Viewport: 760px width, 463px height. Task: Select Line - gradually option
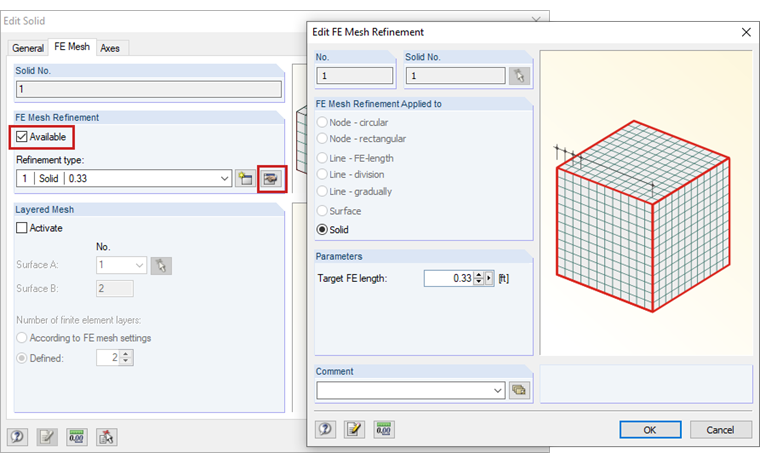point(322,192)
